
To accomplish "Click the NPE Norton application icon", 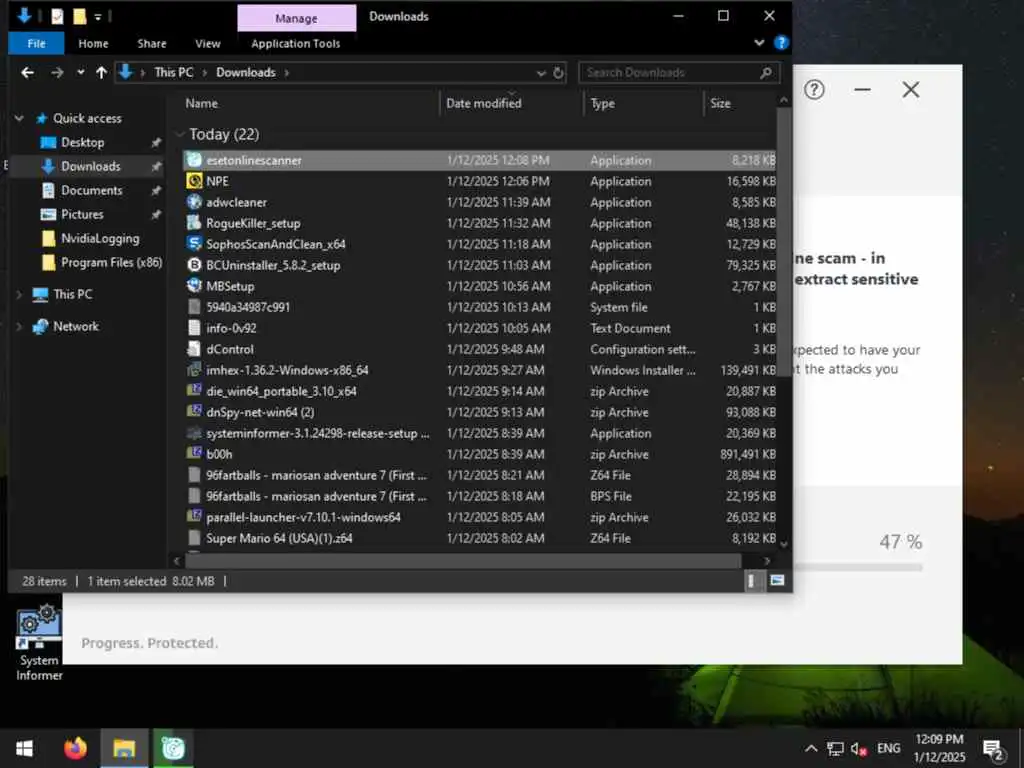I will pos(194,181).
